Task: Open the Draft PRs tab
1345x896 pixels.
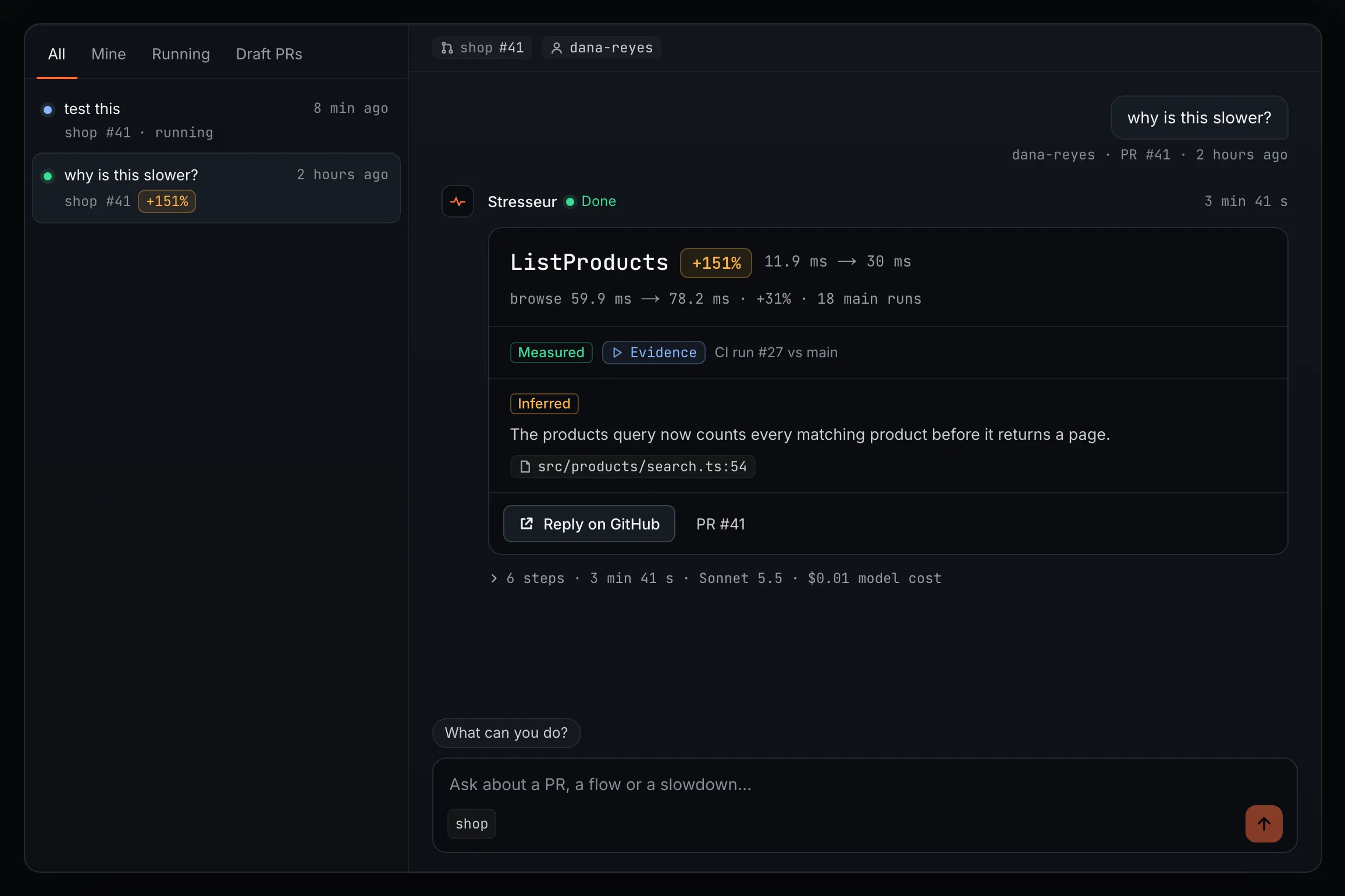Action: (x=269, y=54)
